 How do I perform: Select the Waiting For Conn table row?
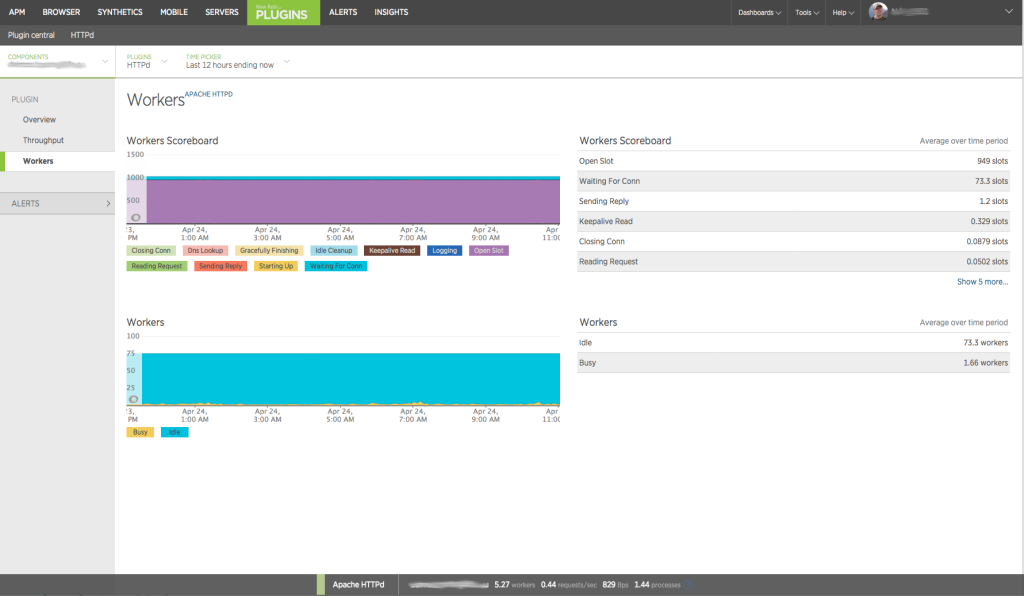tap(793, 181)
